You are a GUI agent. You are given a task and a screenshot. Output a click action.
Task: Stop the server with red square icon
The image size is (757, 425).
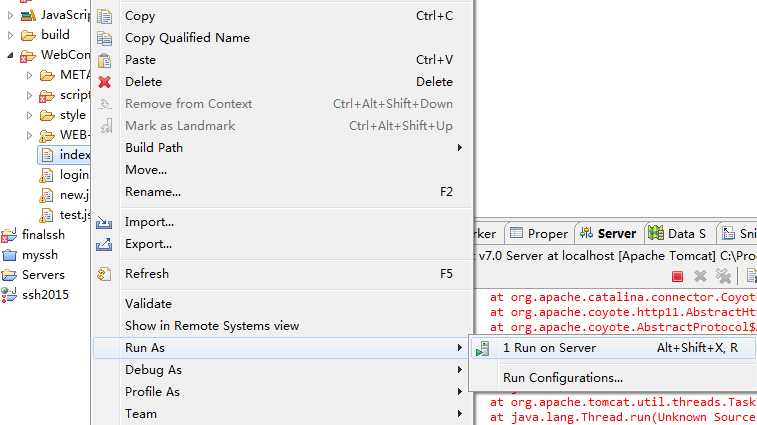(677, 276)
